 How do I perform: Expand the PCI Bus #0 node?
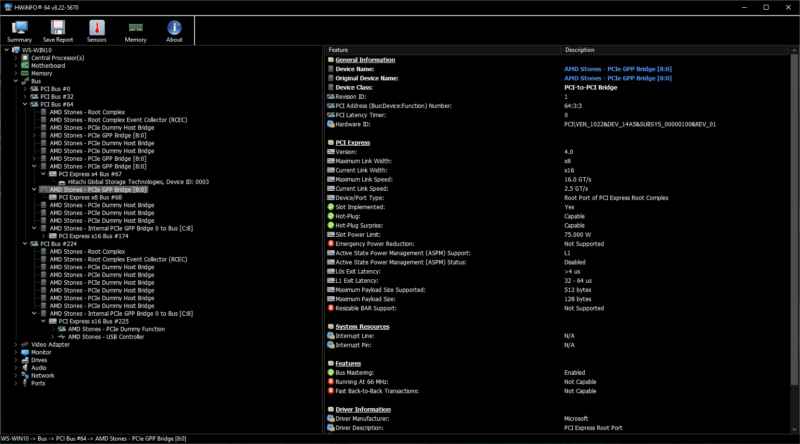24,88
